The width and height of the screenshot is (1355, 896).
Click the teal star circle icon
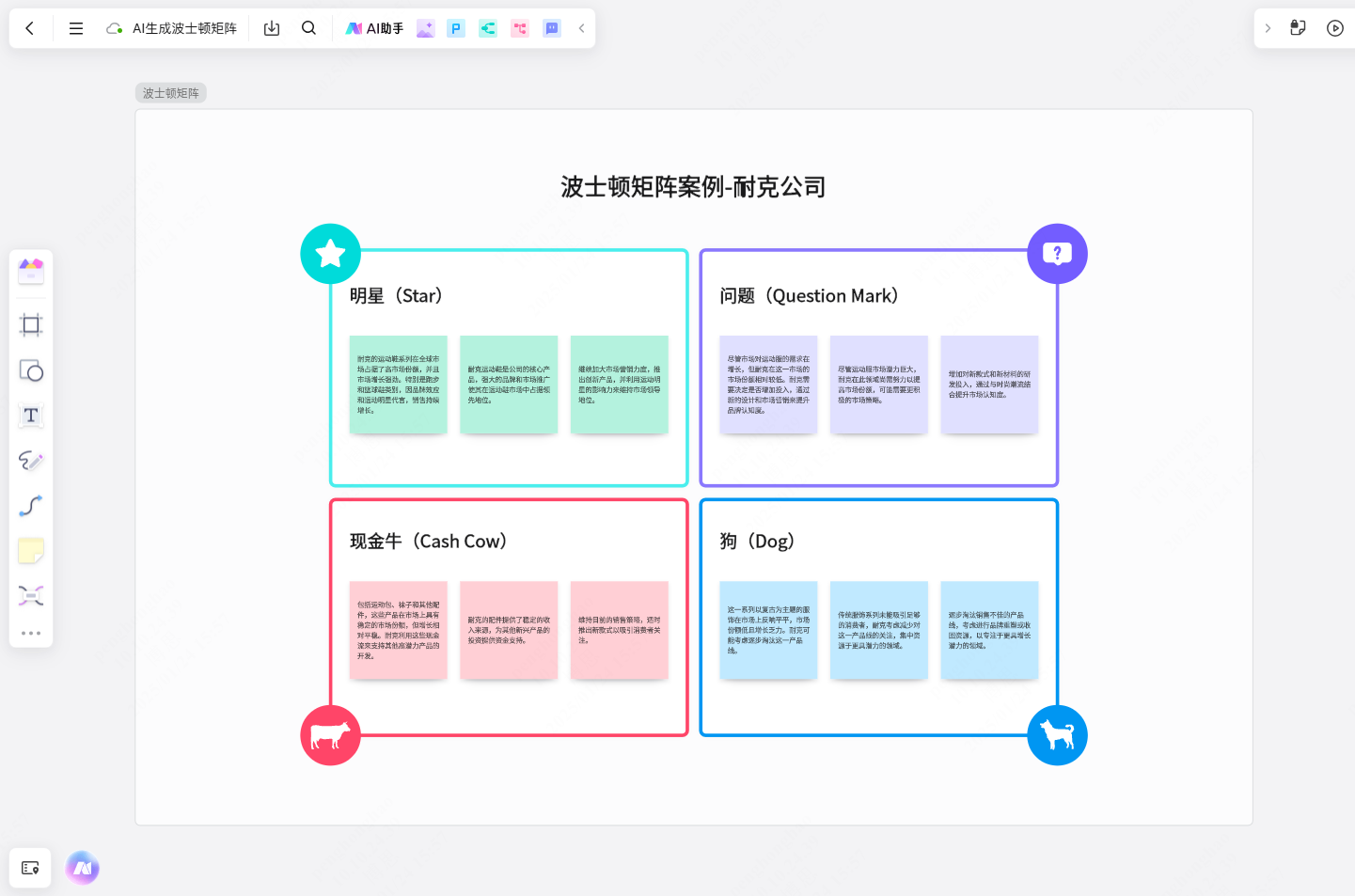[x=331, y=254]
